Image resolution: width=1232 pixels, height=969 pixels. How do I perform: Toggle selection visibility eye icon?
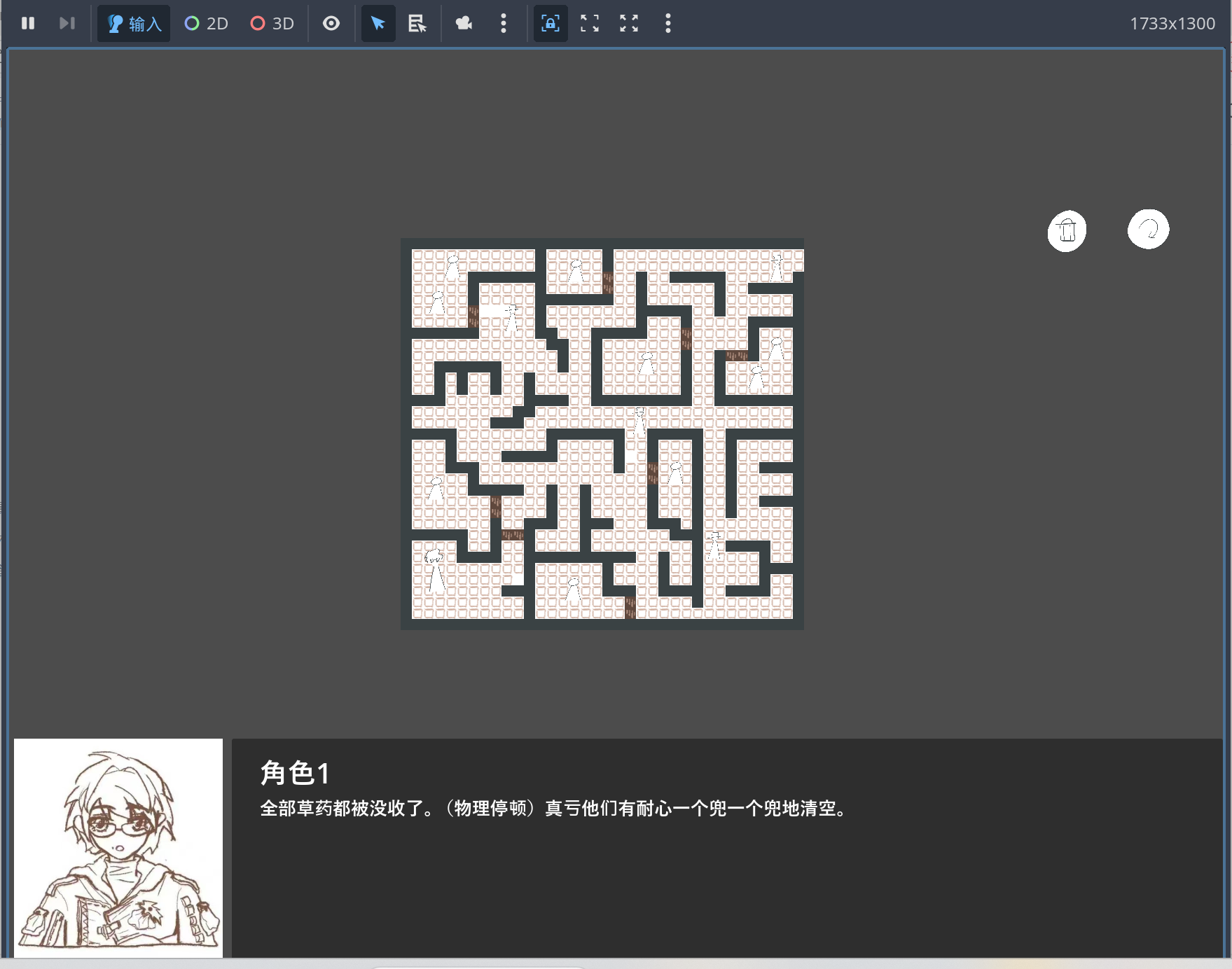[x=331, y=23]
